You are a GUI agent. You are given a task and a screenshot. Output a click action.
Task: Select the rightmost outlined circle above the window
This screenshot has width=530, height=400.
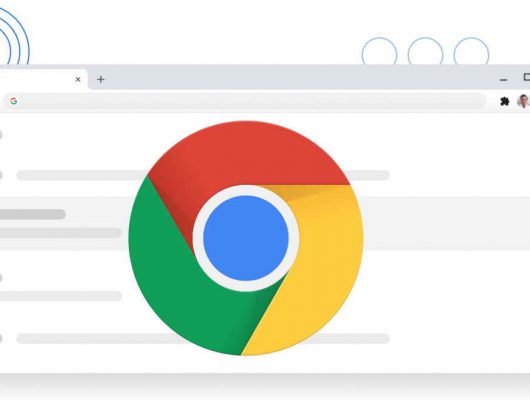click(471, 51)
